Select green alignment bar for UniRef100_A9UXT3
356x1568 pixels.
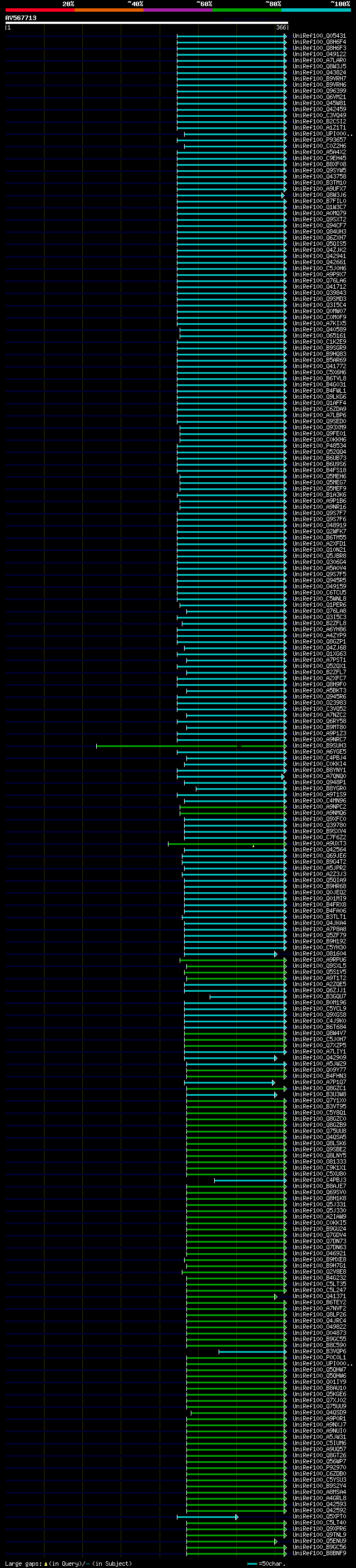click(x=228, y=844)
